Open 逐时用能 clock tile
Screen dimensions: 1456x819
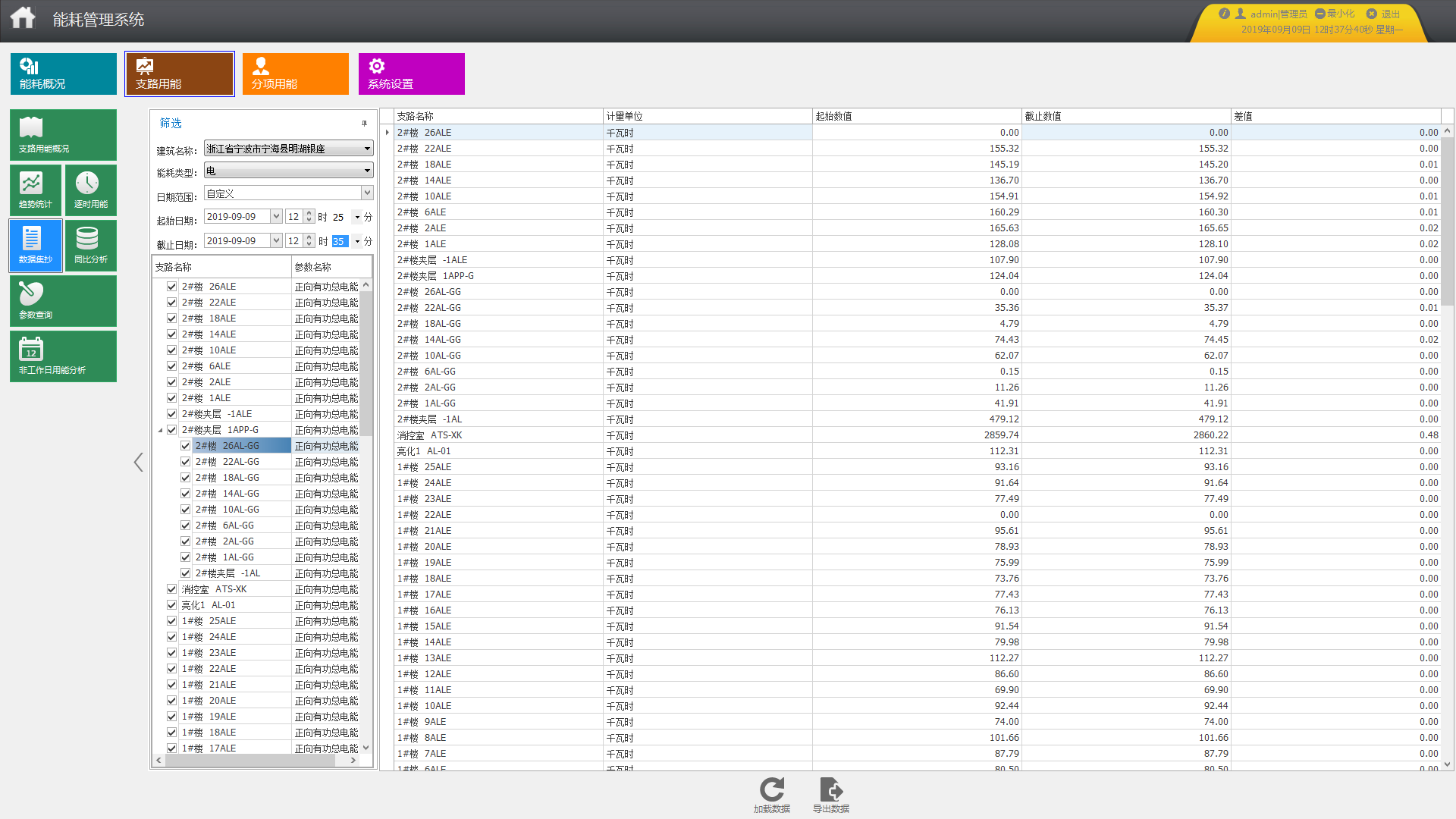pos(90,190)
